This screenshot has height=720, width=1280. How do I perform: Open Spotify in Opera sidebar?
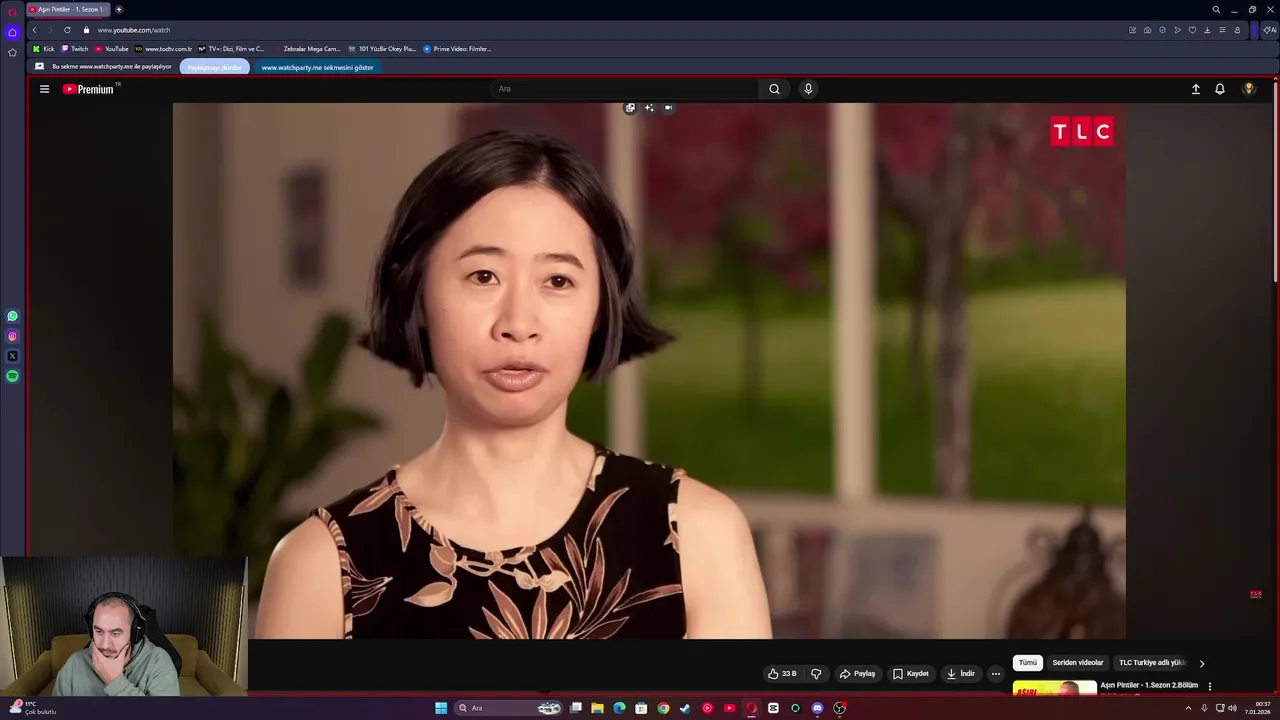tap(12, 376)
